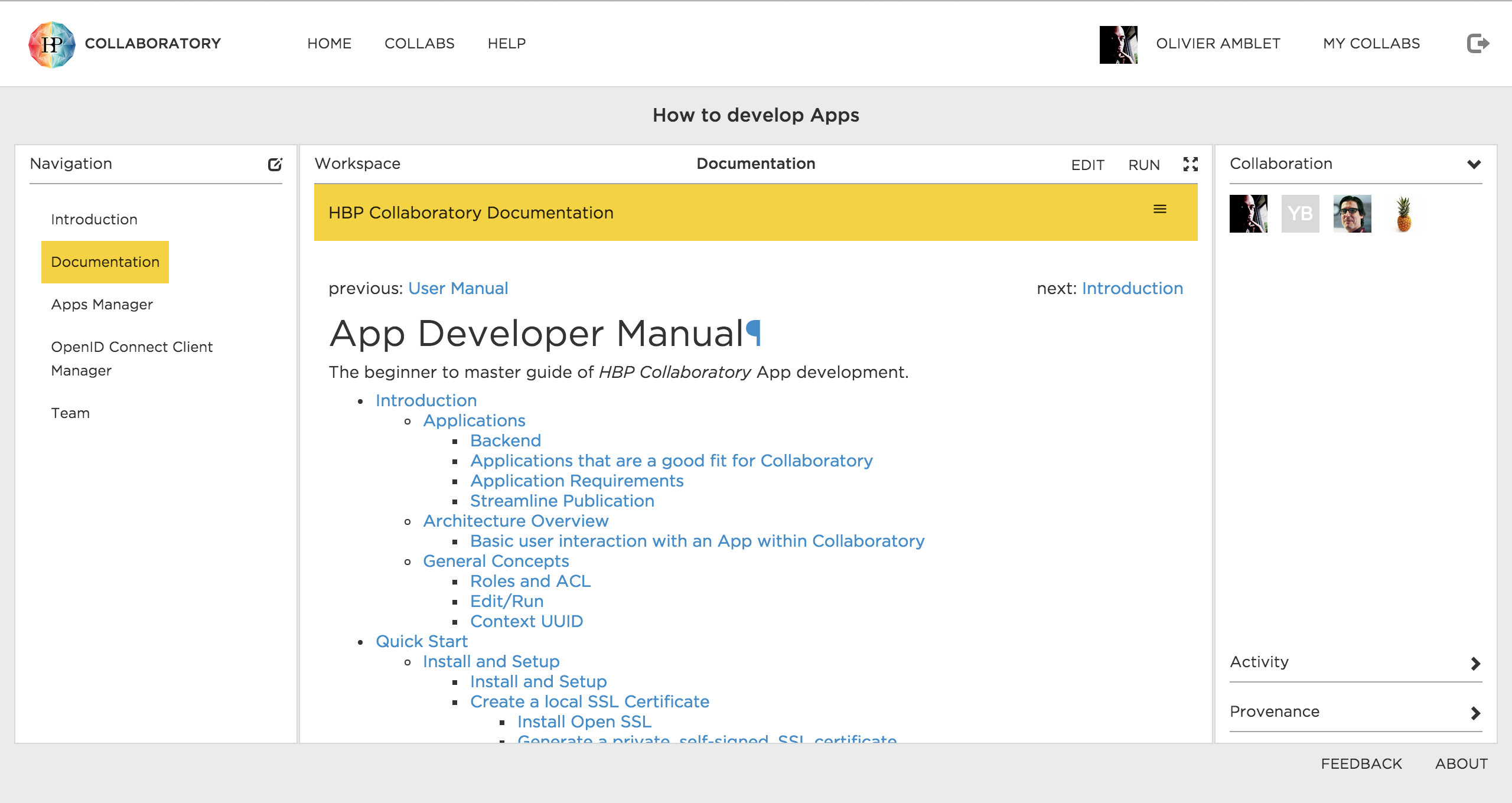Click Olivier Amblet's header profile photo

coord(1118,44)
